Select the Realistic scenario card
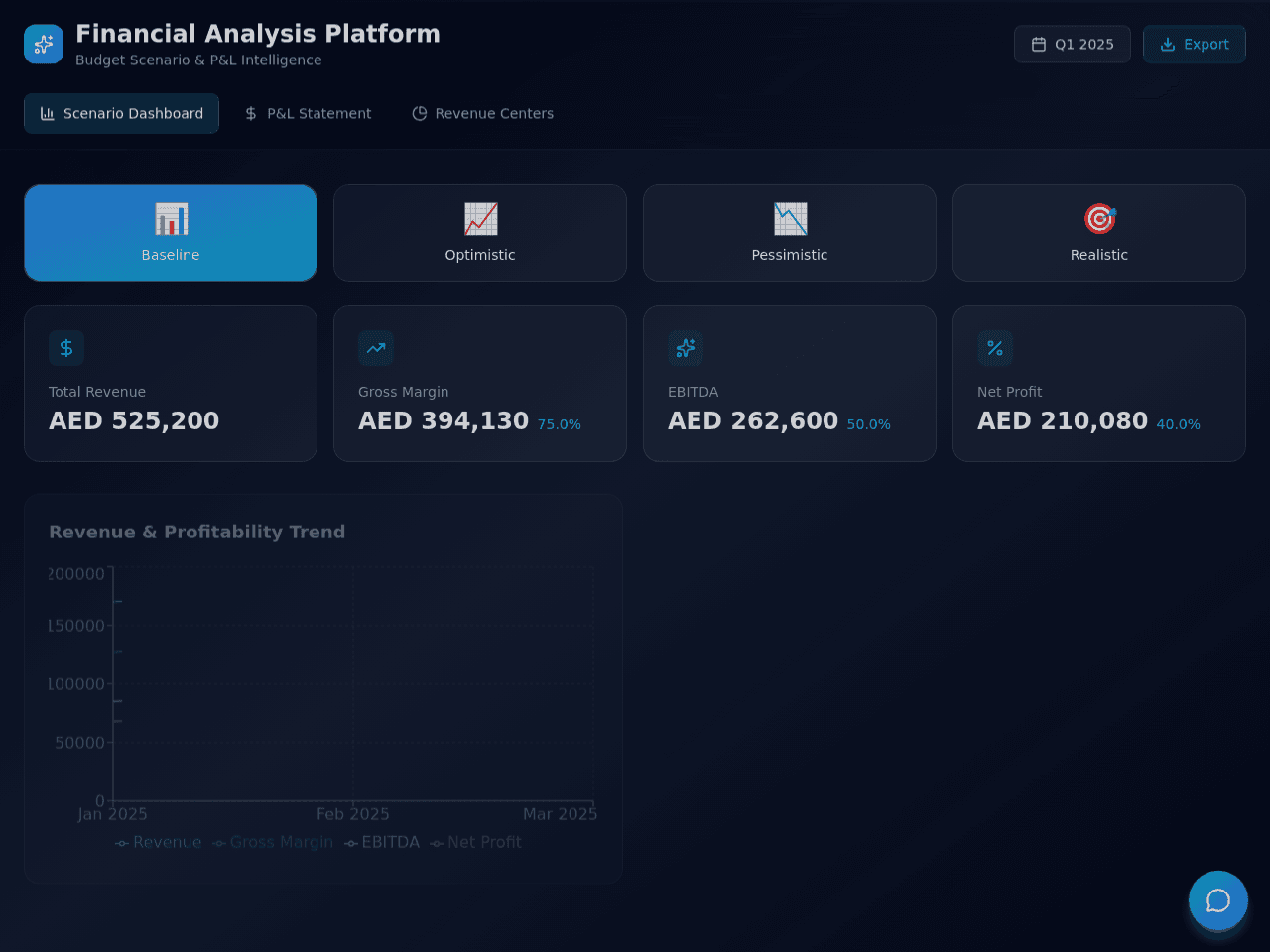Image resolution: width=1270 pixels, height=952 pixels. 1099,233
